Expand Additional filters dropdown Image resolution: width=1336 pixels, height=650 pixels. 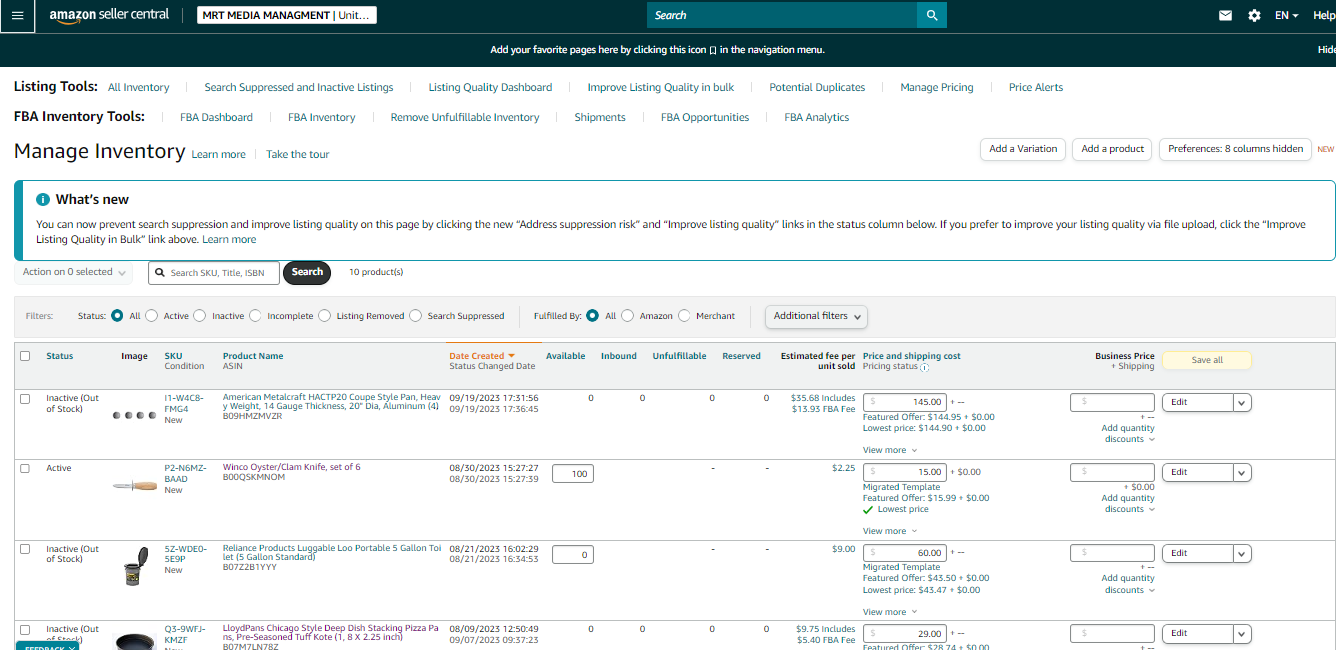pyautogui.click(x=816, y=316)
